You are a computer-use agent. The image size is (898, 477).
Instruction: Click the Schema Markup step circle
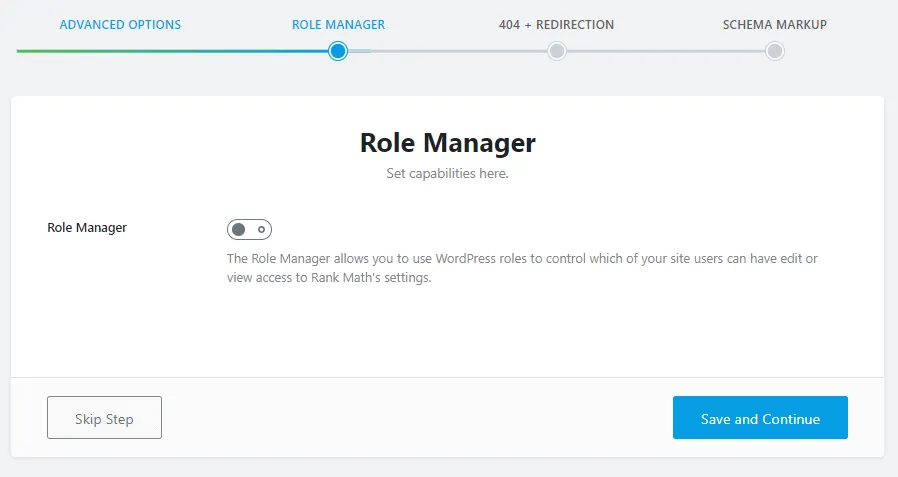774,51
